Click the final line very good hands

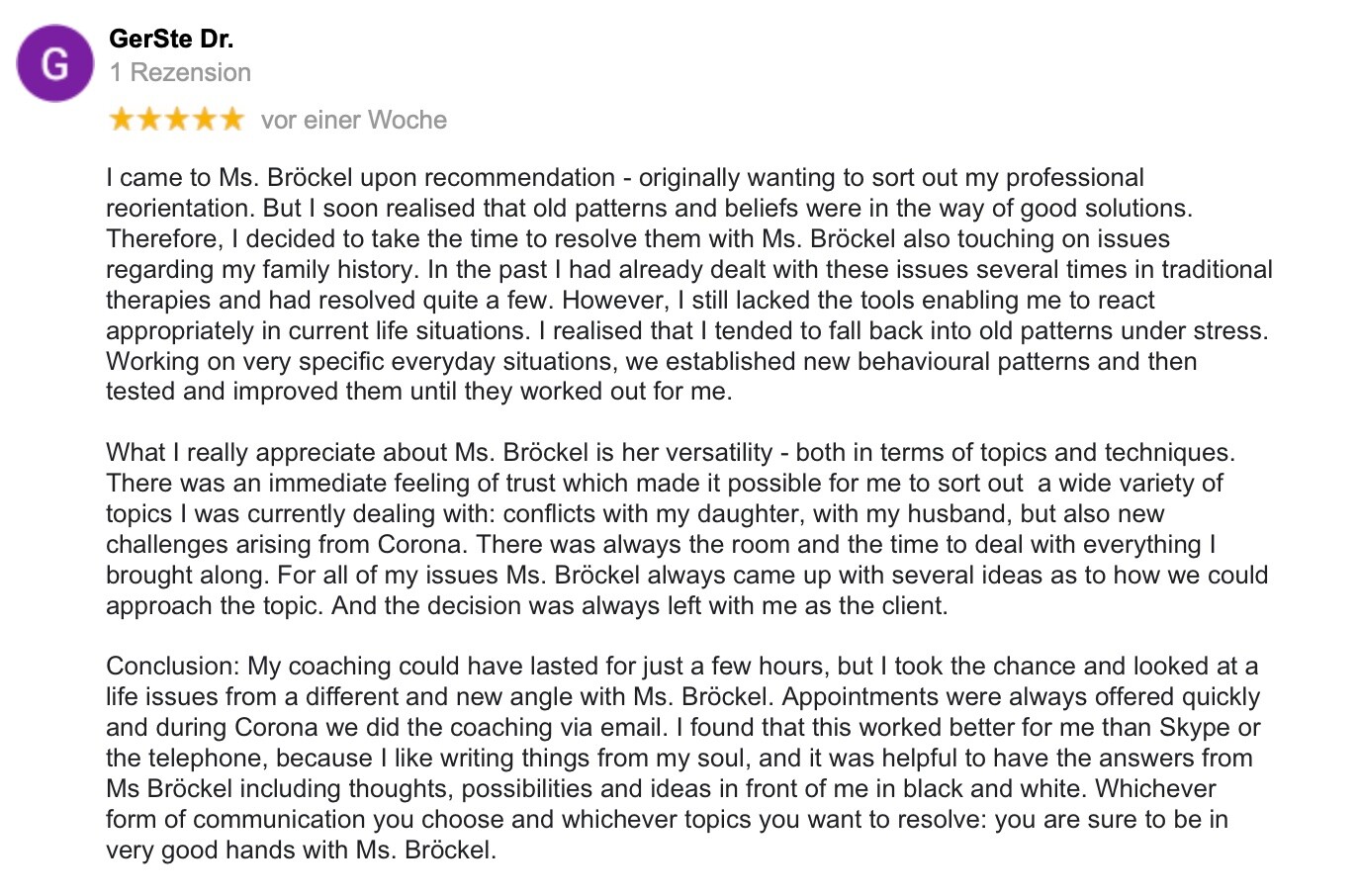(301, 850)
